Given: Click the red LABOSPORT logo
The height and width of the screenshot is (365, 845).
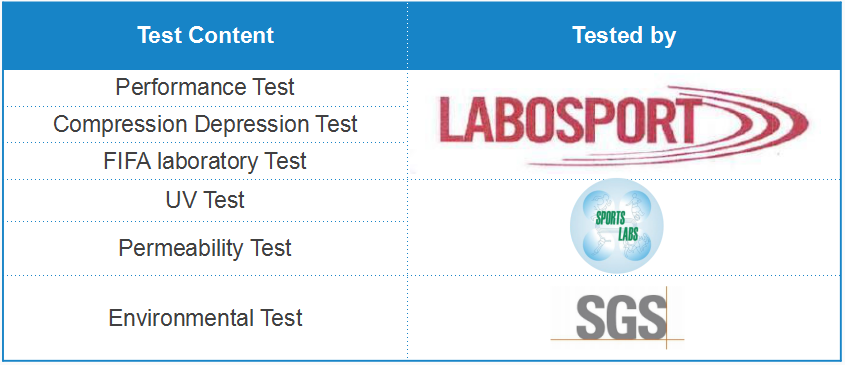Looking at the screenshot, I should pyautogui.click(x=624, y=126).
